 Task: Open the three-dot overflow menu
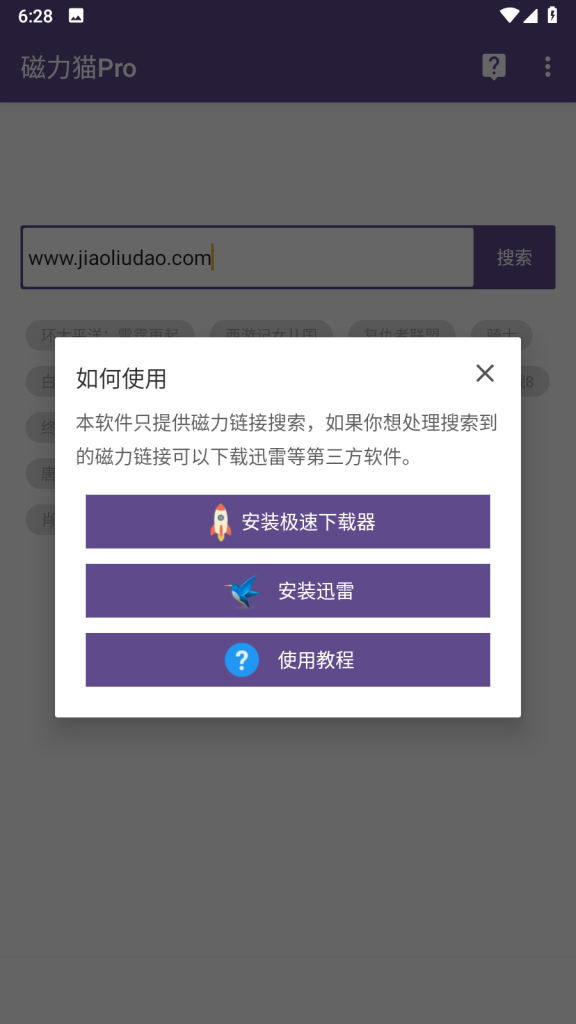coord(547,67)
